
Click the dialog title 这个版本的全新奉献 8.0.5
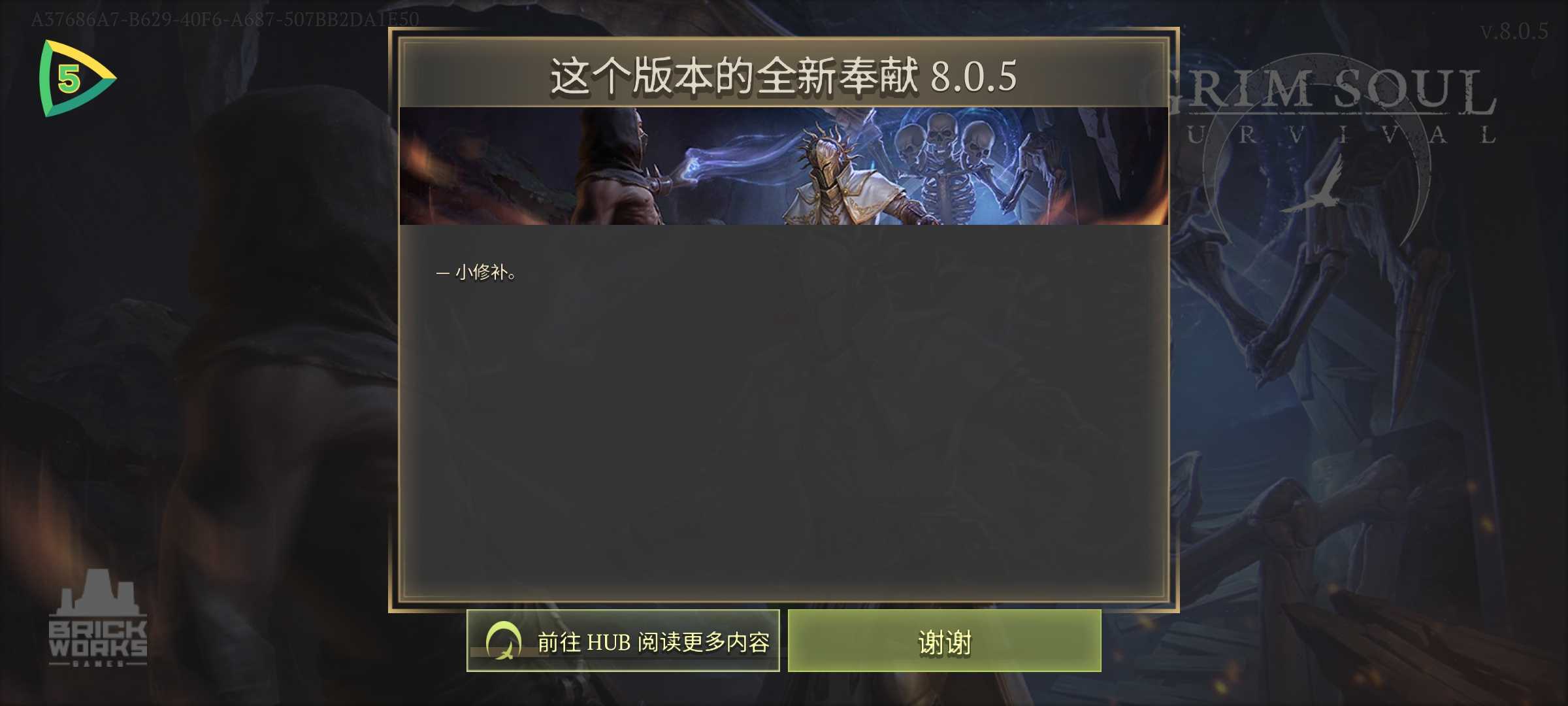[783, 75]
